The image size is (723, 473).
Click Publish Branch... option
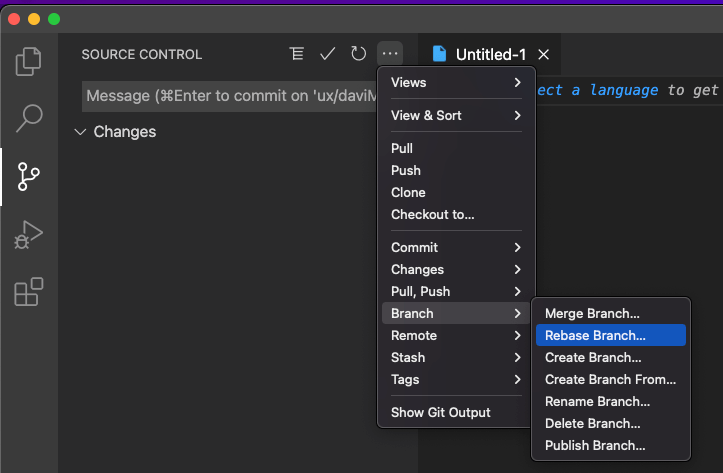pos(595,445)
